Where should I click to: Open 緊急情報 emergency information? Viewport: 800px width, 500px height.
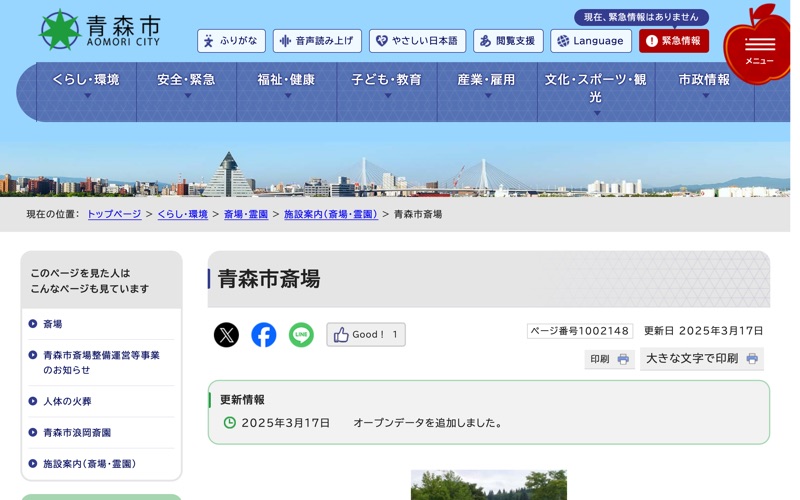673,41
